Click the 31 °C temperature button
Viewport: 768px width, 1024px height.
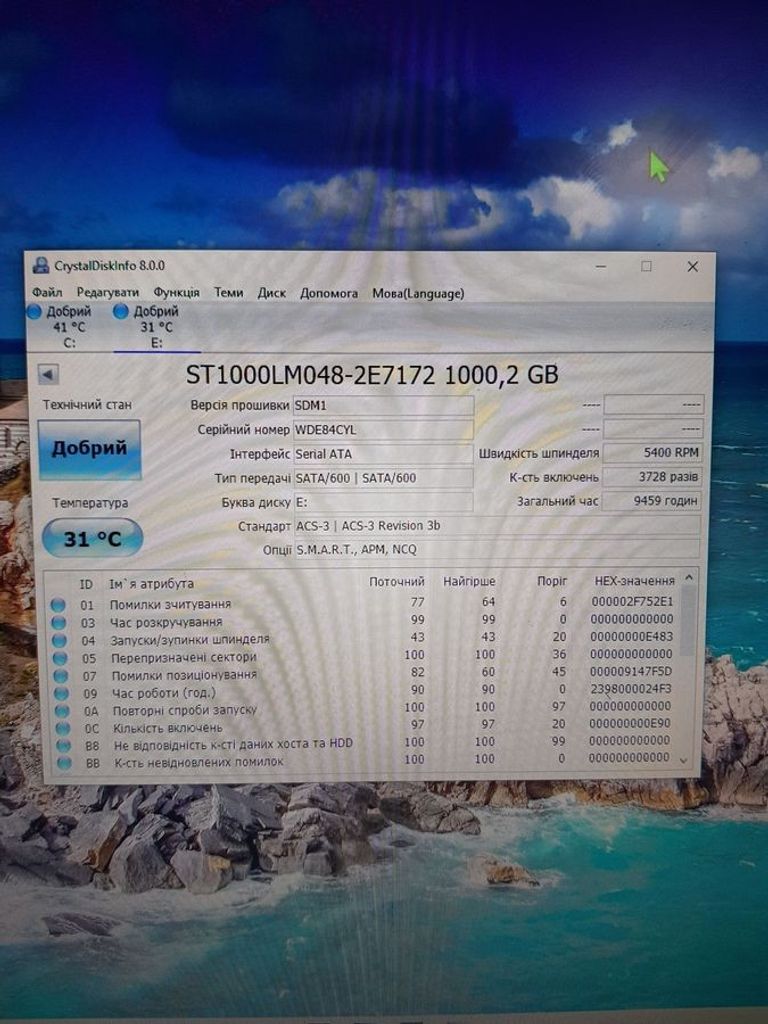pos(92,538)
